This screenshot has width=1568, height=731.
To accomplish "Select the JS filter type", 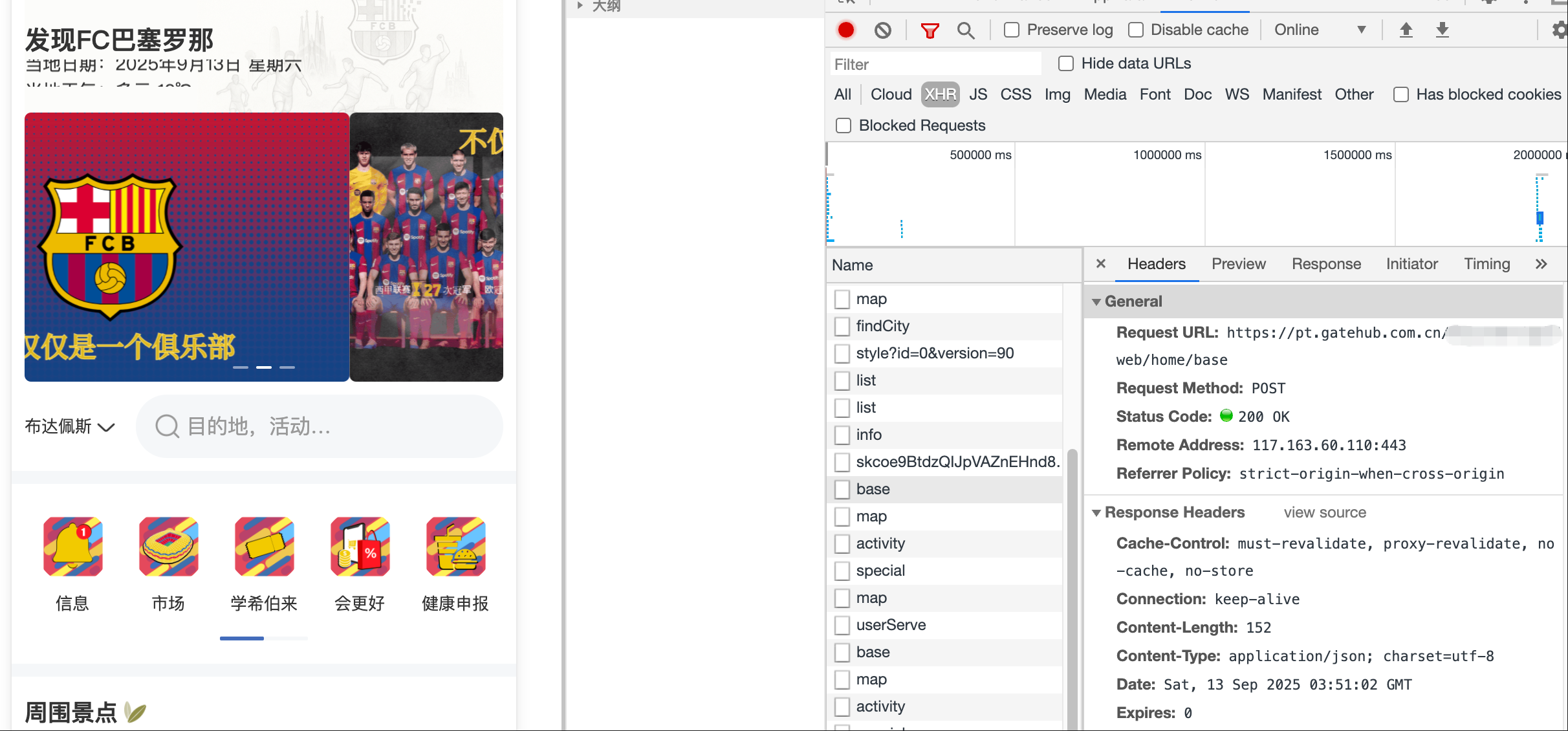I will point(977,94).
